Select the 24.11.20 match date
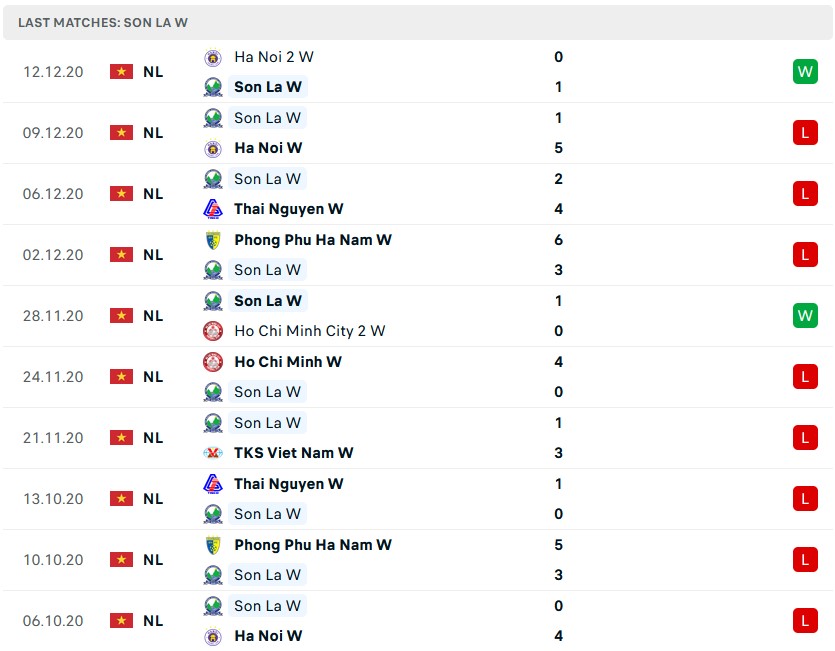Image resolution: width=835 pixels, height=651 pixels. pos(53,377)
